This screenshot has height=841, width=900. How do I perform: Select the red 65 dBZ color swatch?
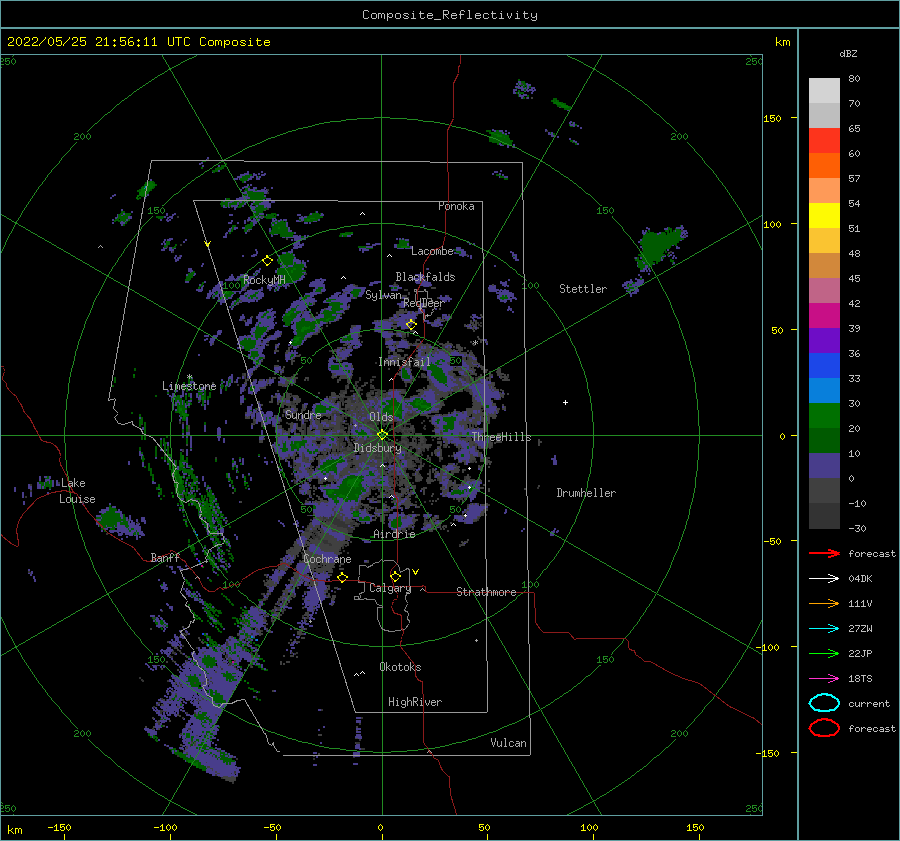pyautogui.click(x=824, y=141)
